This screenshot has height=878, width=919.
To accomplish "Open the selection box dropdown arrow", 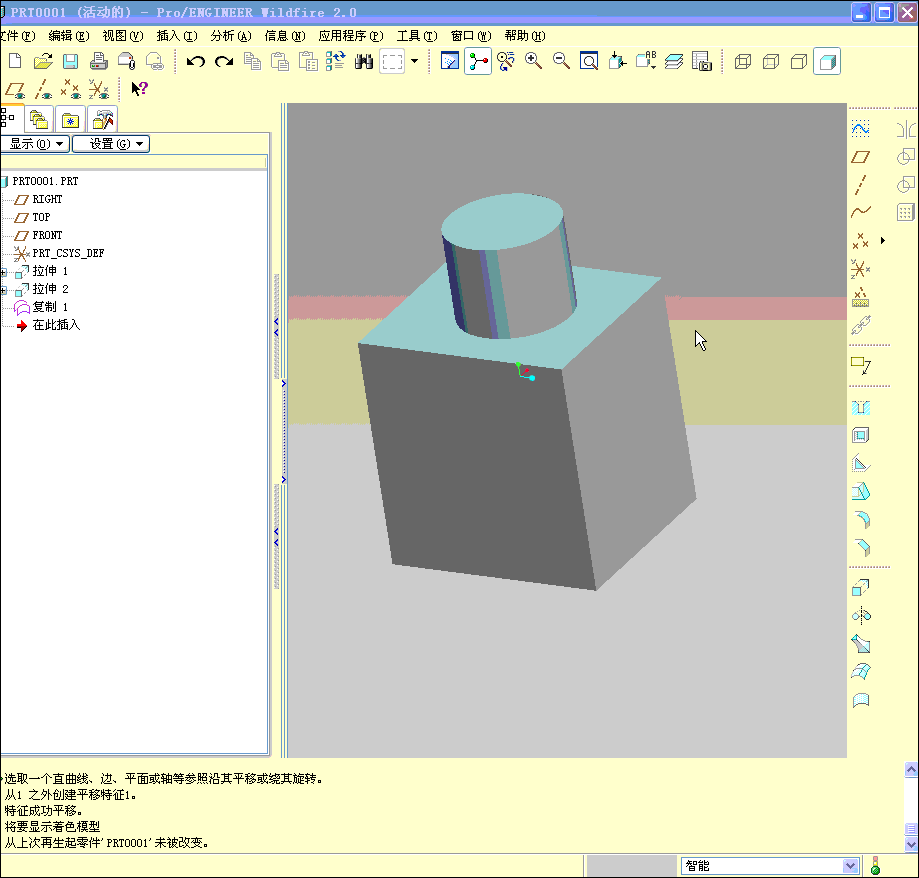I will coord(414,61).
